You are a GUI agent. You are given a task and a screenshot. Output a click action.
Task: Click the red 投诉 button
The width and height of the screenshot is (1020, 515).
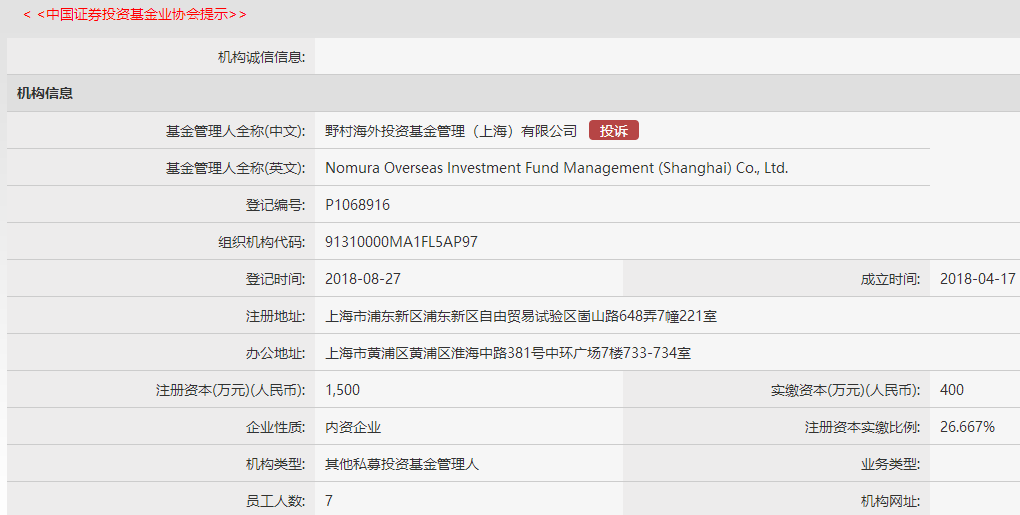[x=613, y=131]
